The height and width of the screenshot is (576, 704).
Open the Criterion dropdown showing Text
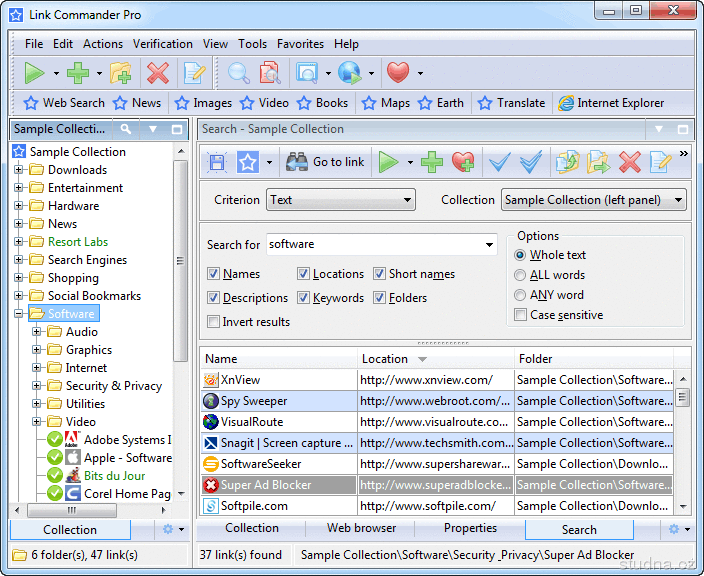(341, 200)
